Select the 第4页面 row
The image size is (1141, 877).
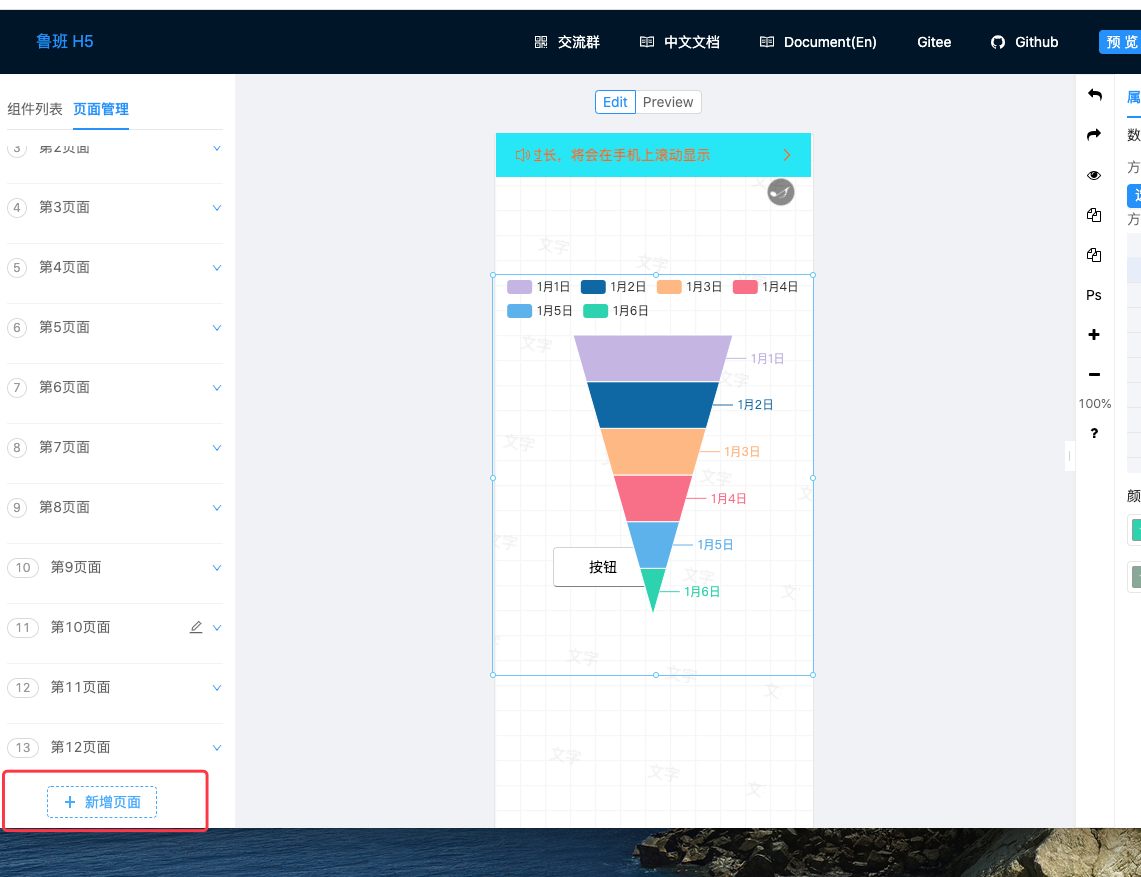coord(115,267)
